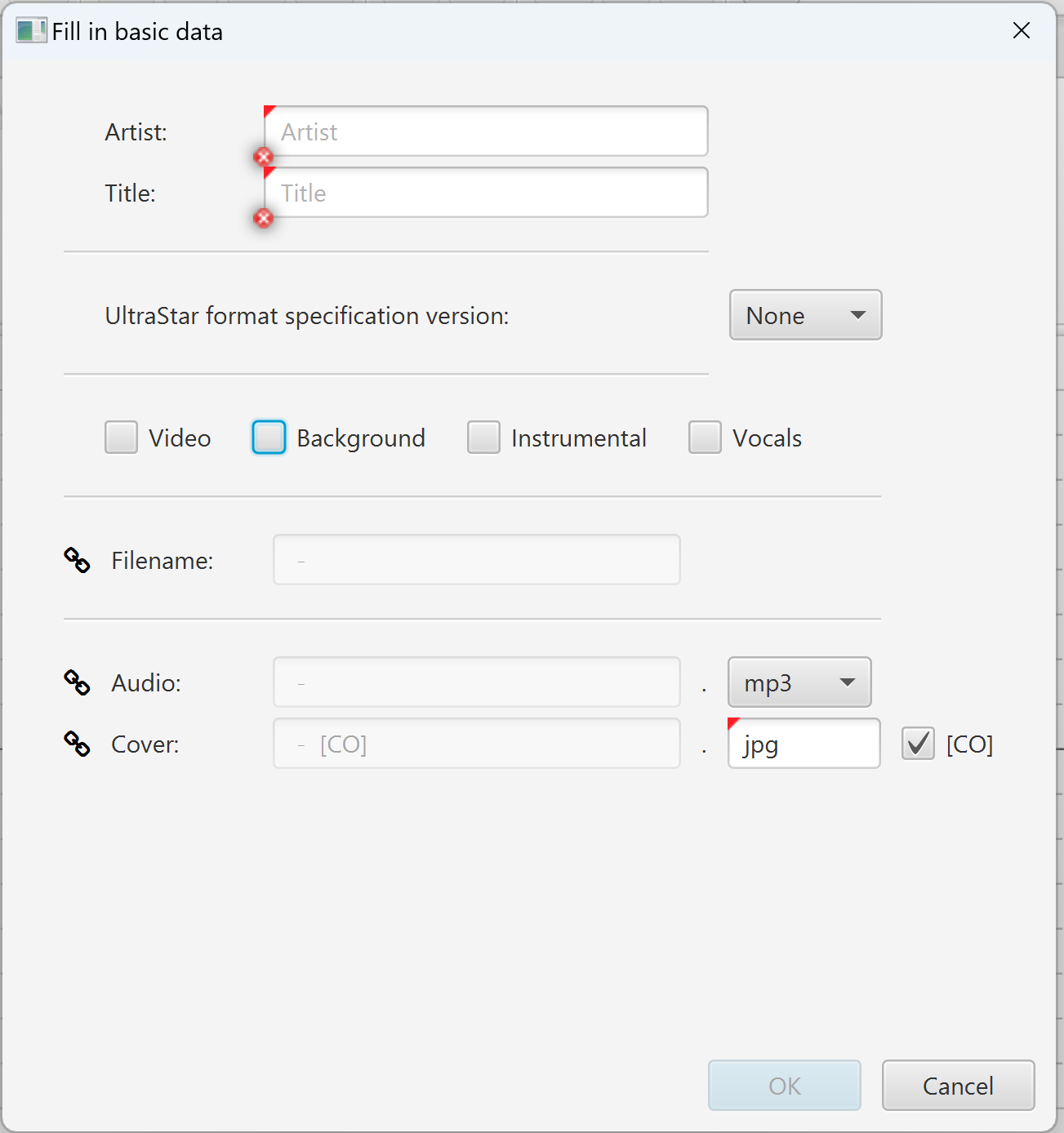
Task: Focus the Title input field
Action: pyautogui.click(x=486, y=193)
